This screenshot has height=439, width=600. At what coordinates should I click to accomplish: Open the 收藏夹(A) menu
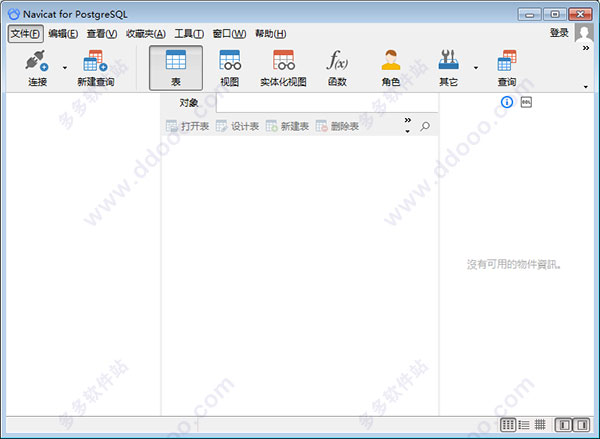(146, 34)
